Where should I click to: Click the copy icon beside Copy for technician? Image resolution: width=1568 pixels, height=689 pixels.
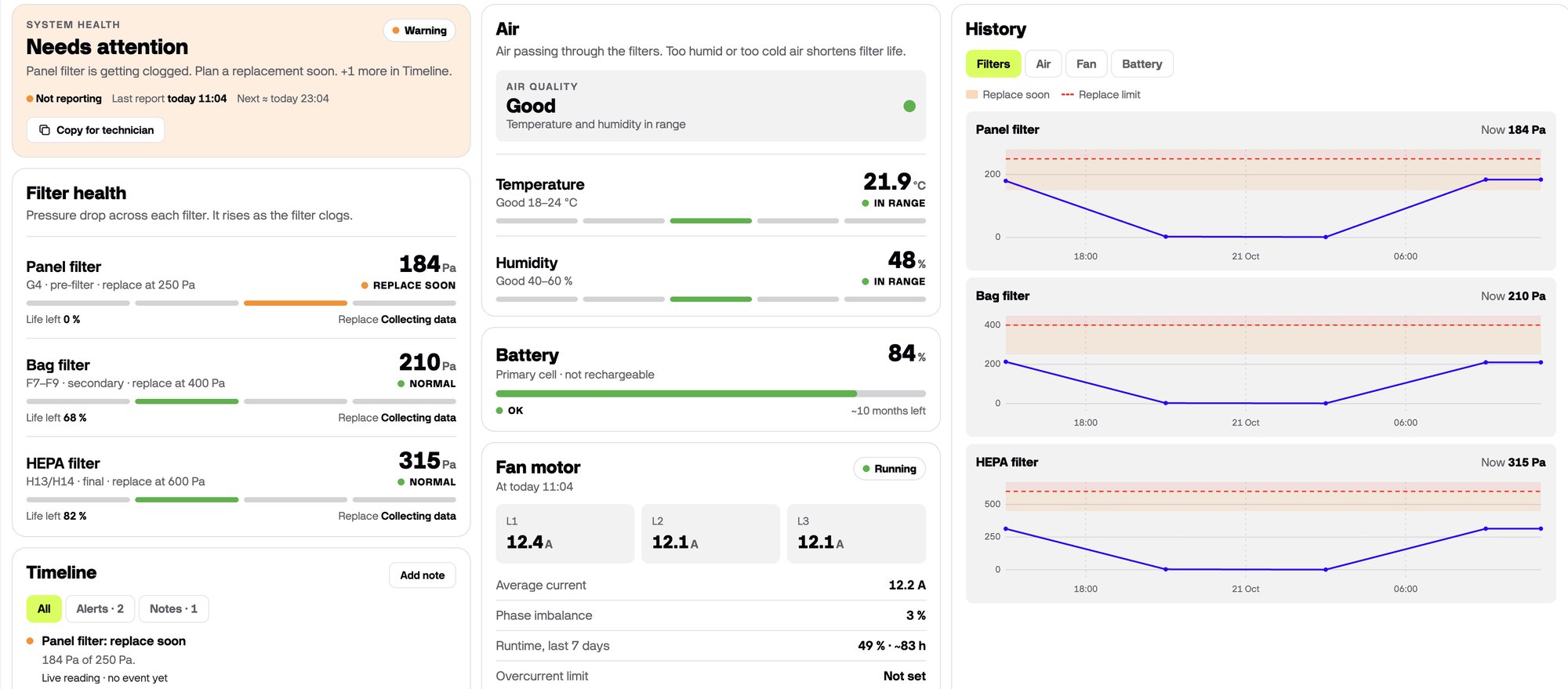45,130
